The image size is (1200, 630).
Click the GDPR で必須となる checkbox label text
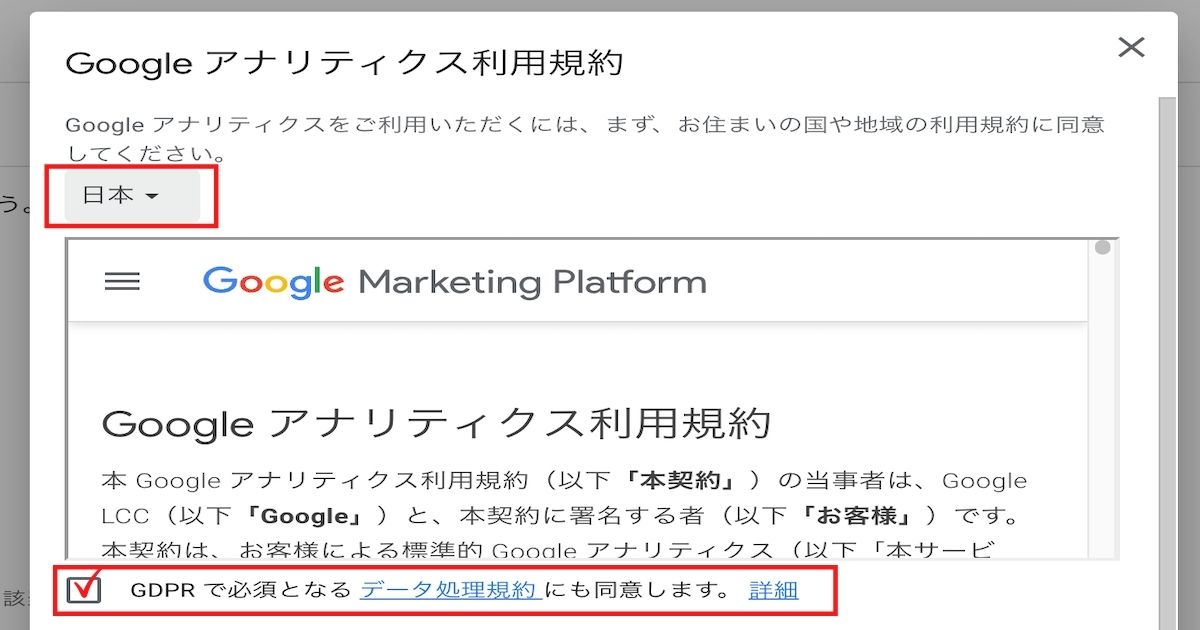241,590
